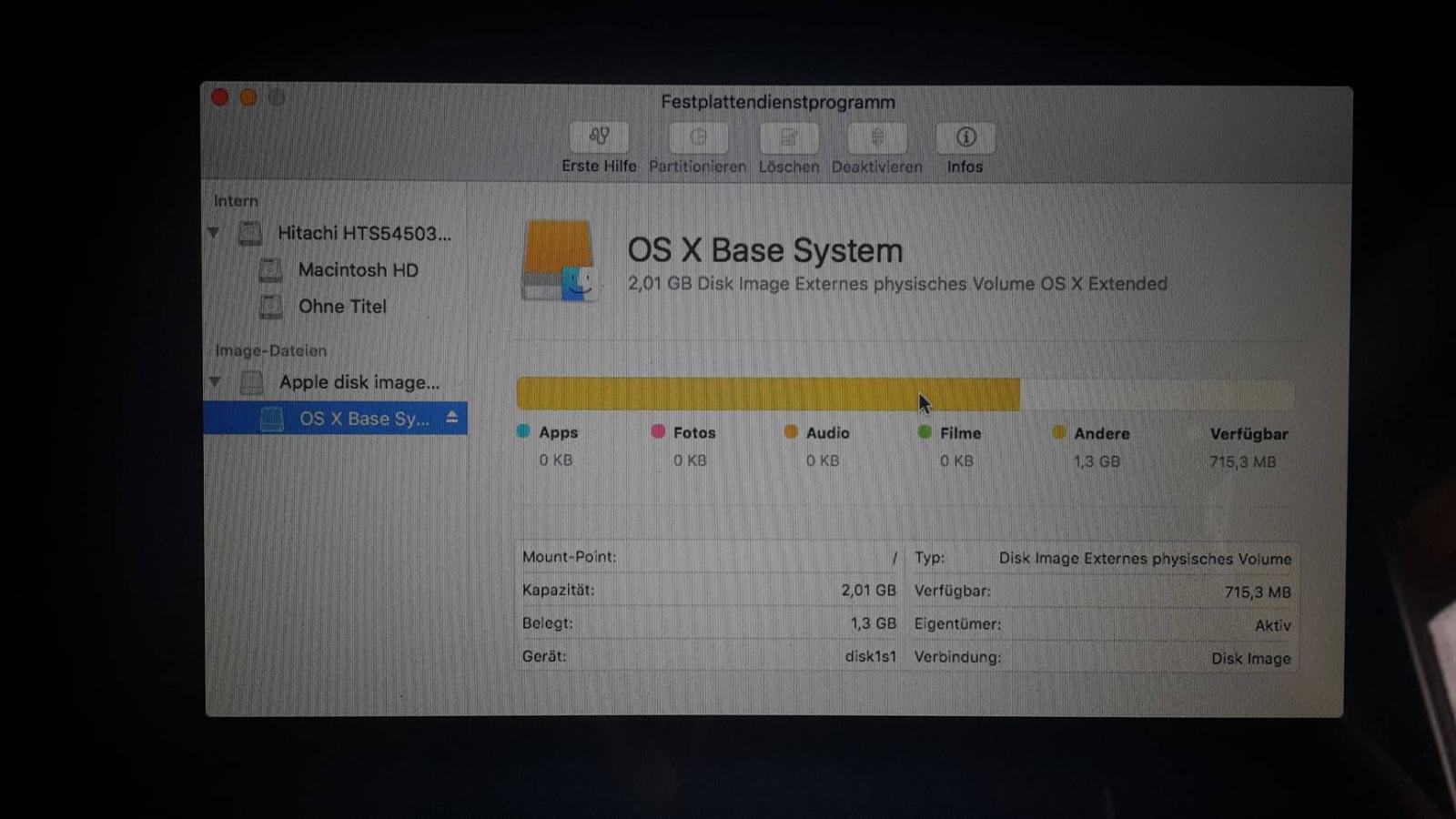Click the Erste Hilfe stethoscope icon

599,136
